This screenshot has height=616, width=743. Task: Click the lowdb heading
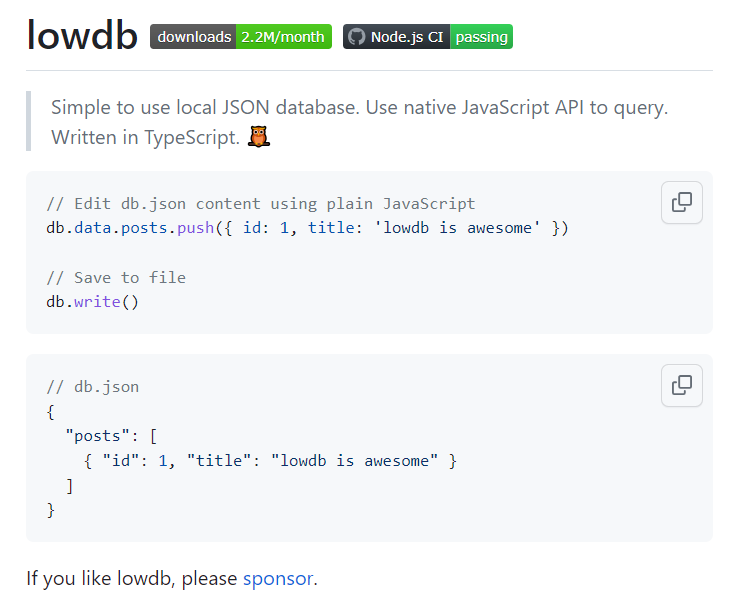point(82,36)
